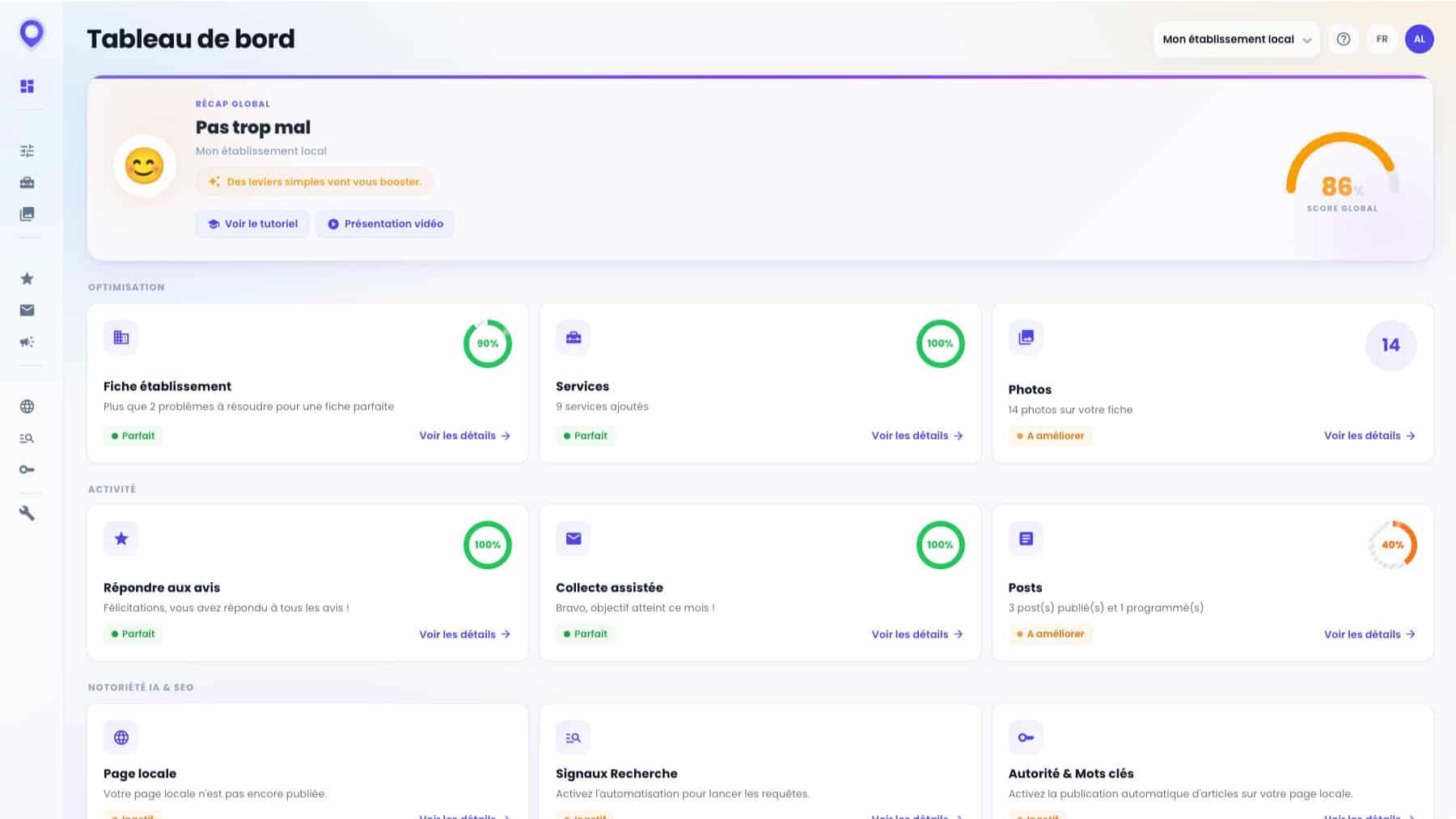Play the Présentation vidéo button

pyautogui.click(x=385, y=224)
